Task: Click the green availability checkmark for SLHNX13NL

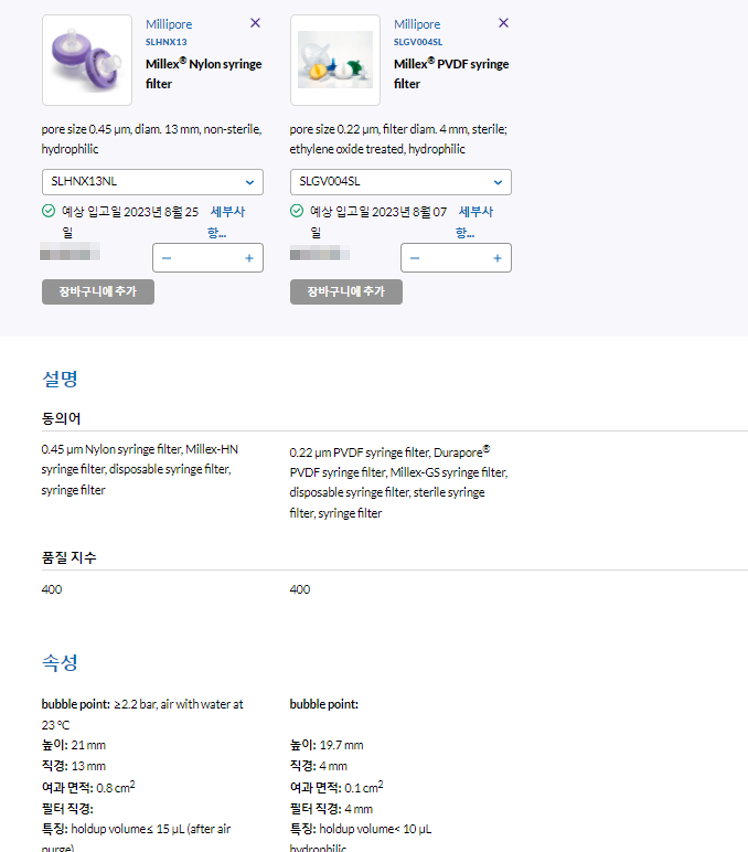Action: coord(46,209)
